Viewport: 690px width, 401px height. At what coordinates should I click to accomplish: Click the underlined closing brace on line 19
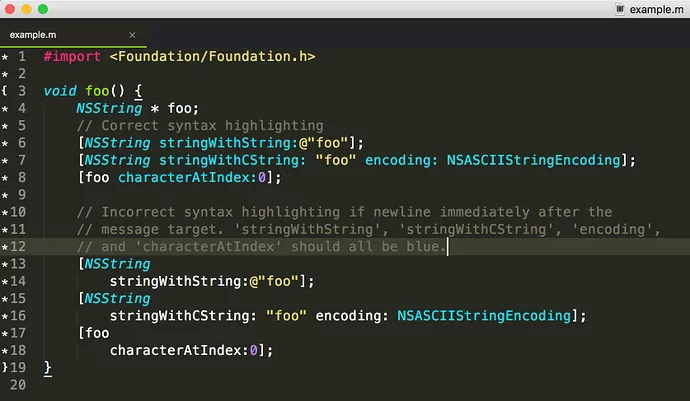(x=48, y=368)
